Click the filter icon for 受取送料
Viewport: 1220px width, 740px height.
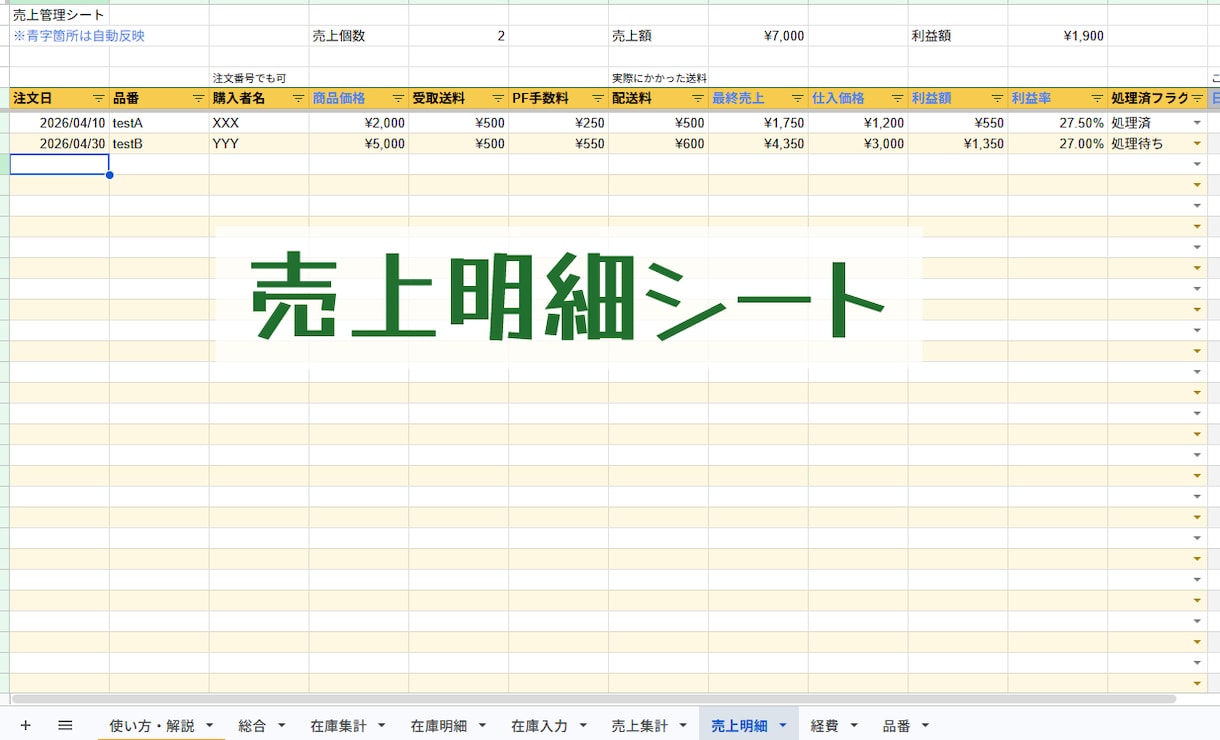click(498, 98)
